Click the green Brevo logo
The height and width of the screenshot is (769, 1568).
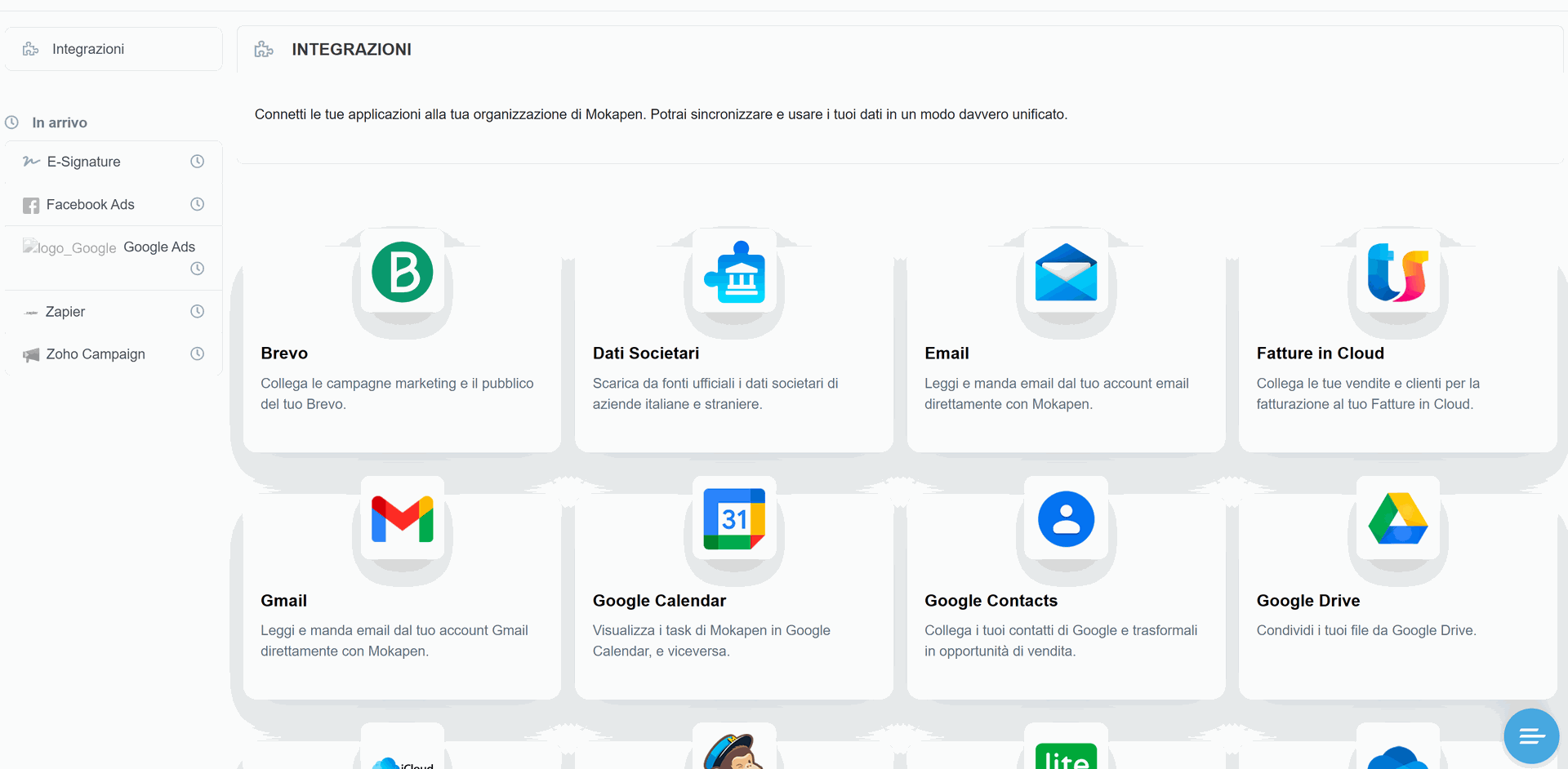(x=403, y=272)
